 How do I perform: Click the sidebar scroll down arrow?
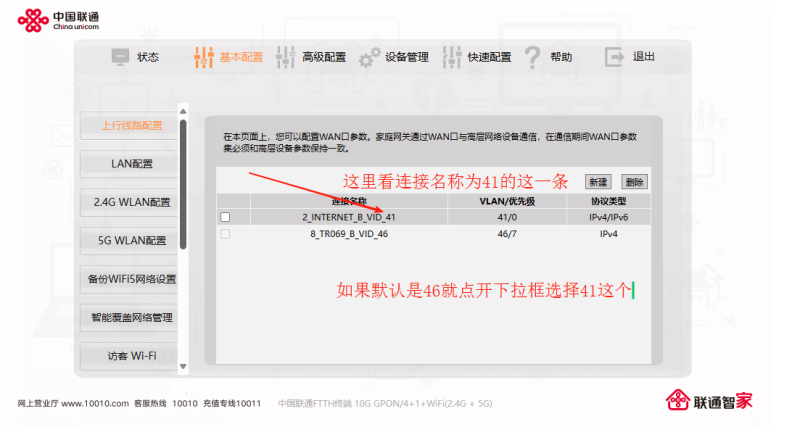[183, 366]
